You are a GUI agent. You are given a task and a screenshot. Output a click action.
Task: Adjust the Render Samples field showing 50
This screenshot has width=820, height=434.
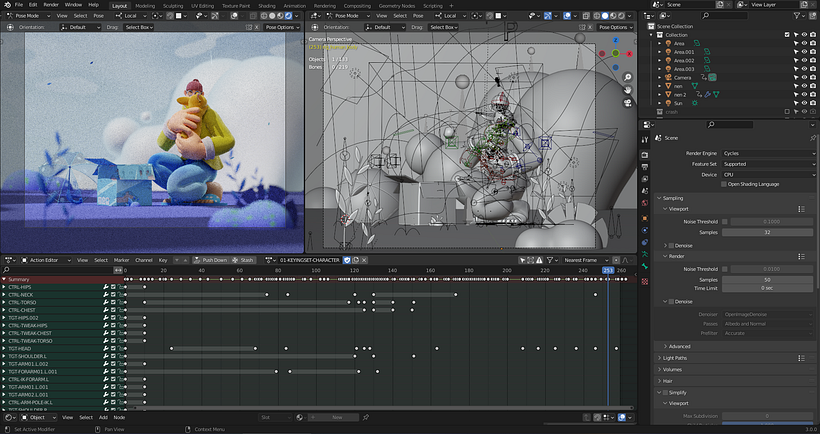(x=769, y=280)
